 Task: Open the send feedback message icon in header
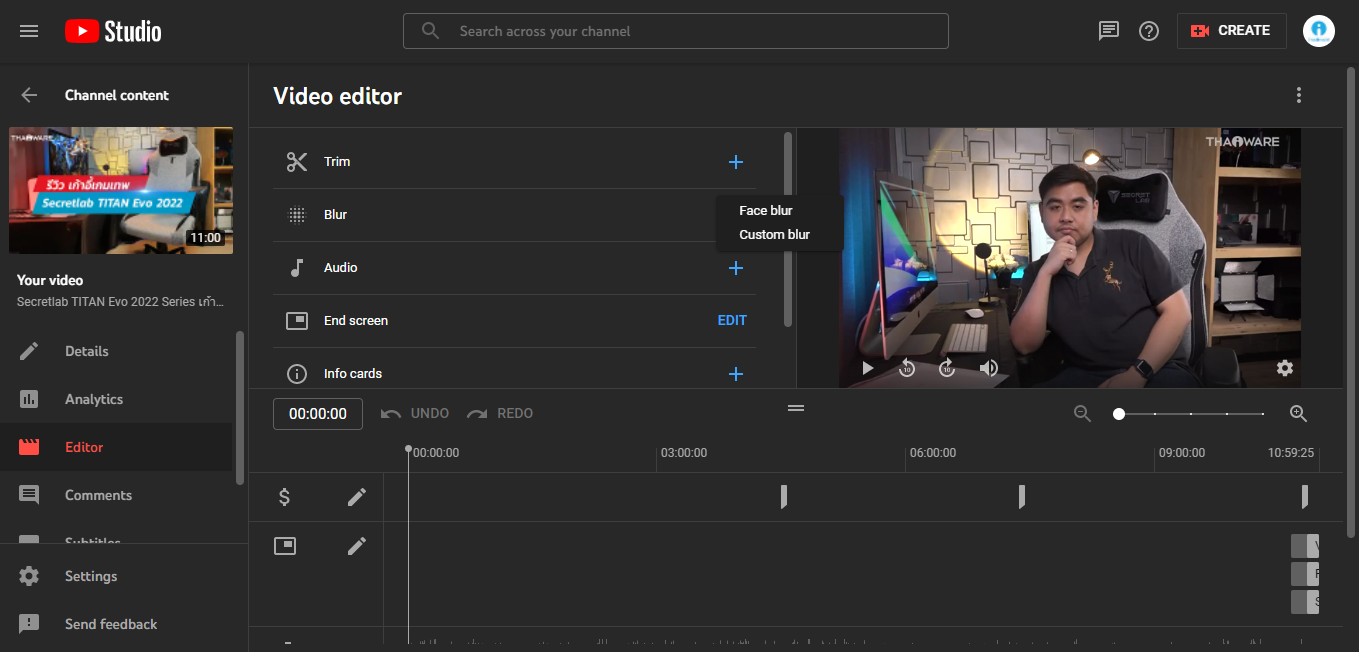1109,31
